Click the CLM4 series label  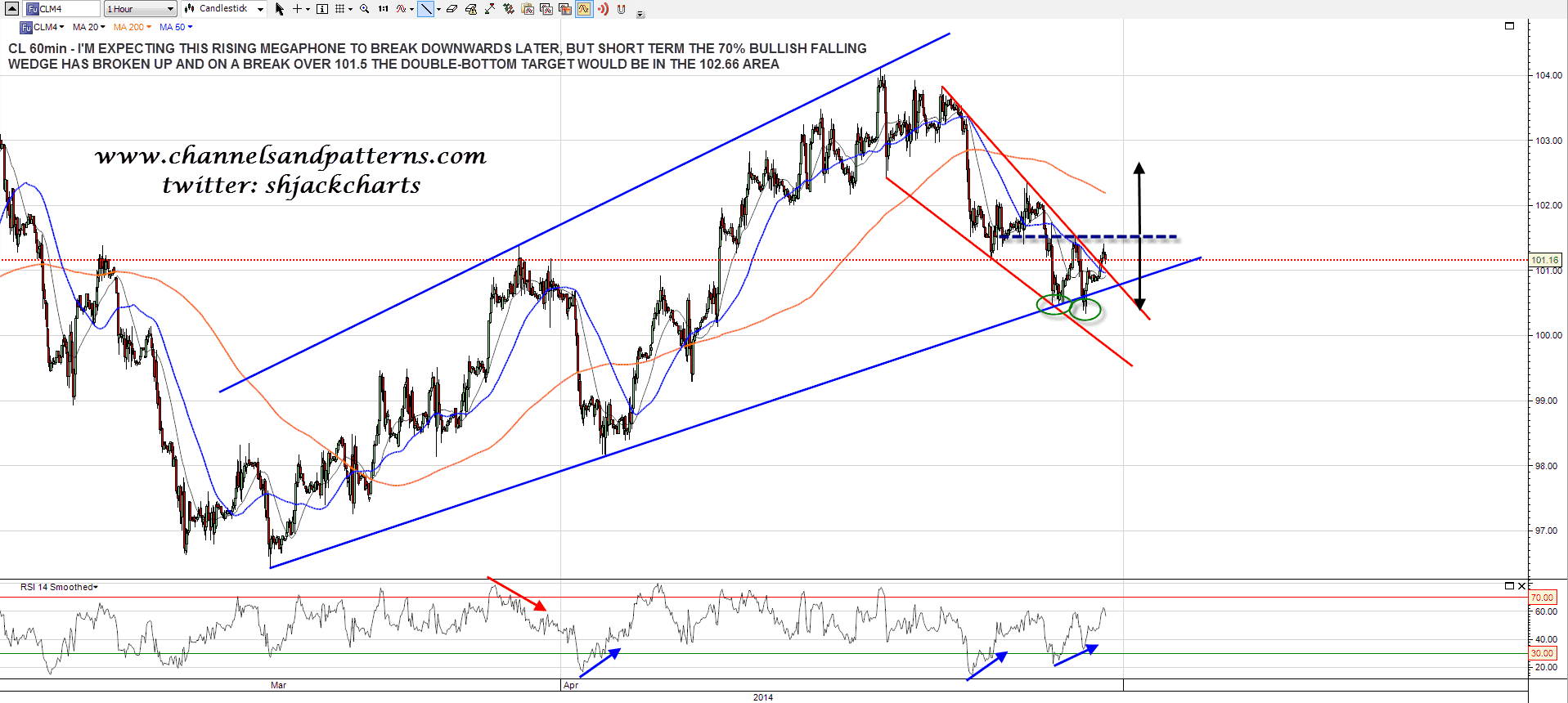point(45,27)
